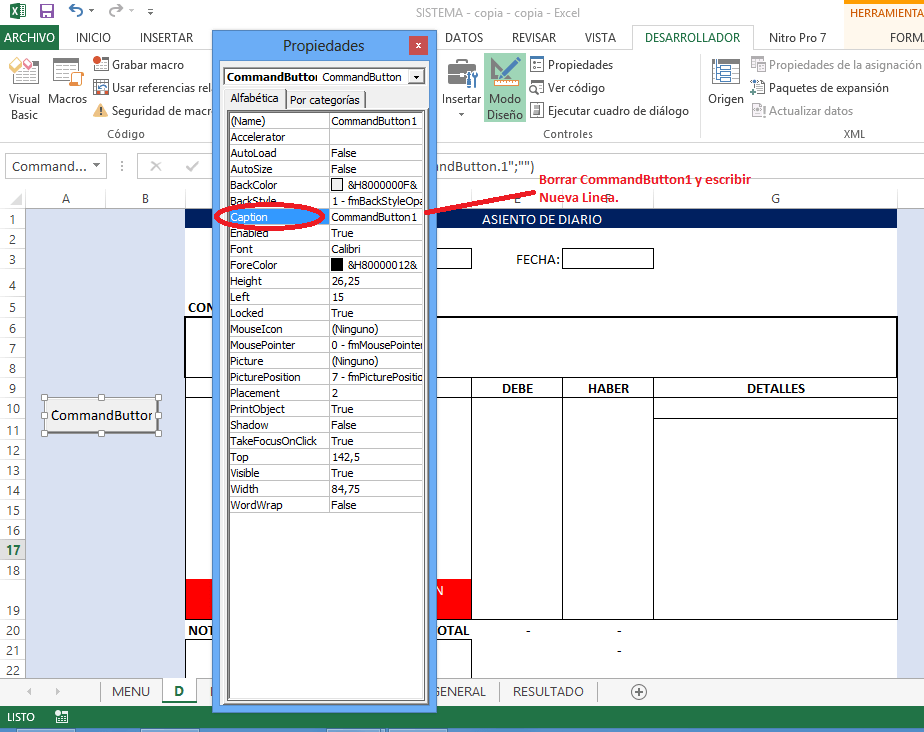Click the BackColor color swatch
The image size is (924, 732).
(337, 185)
